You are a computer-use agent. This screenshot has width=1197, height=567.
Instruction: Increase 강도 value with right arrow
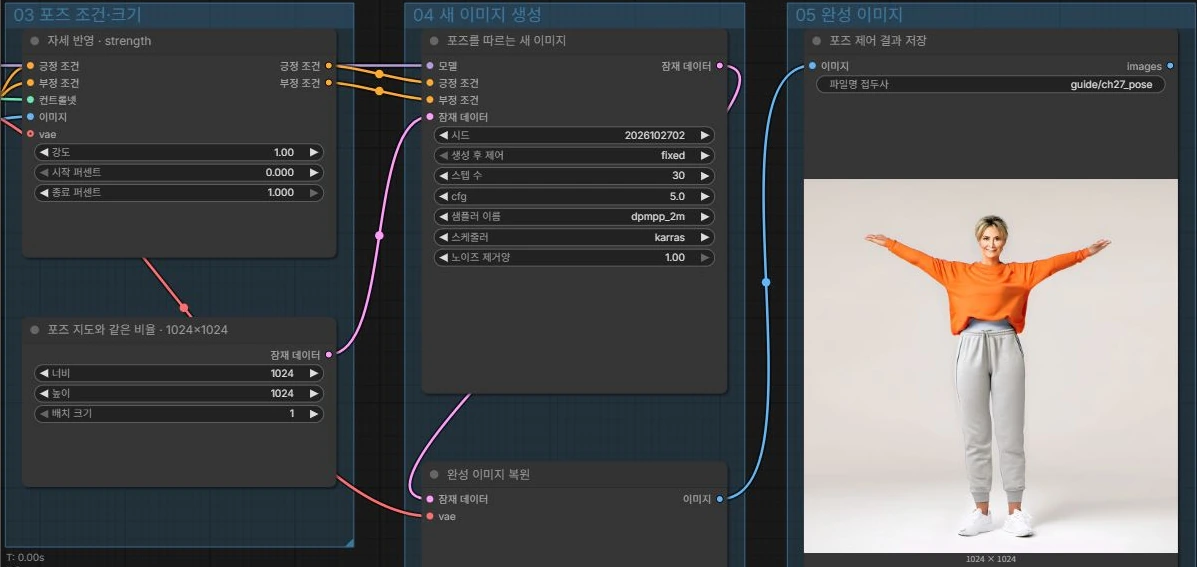pyautogui.click(x=314, y=153)
